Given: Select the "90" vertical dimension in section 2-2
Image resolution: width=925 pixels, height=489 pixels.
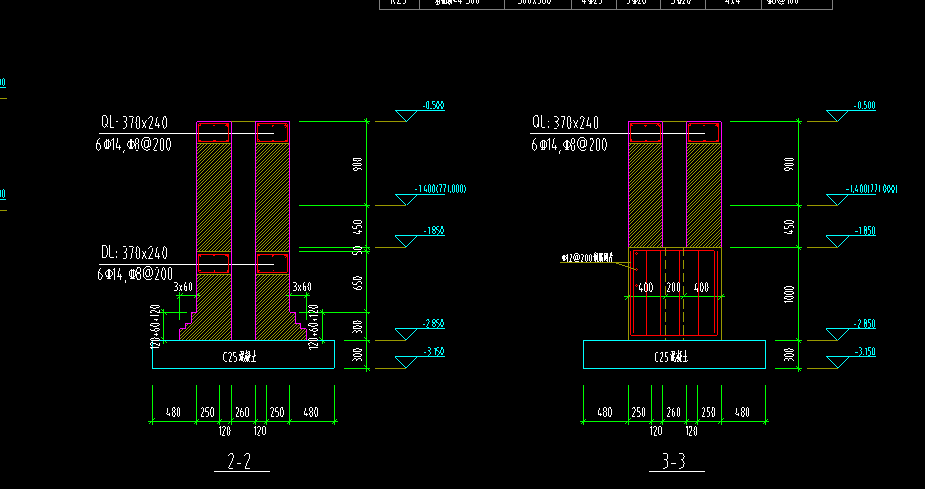Looking at the screenshot, I should (x=358, y=250).
